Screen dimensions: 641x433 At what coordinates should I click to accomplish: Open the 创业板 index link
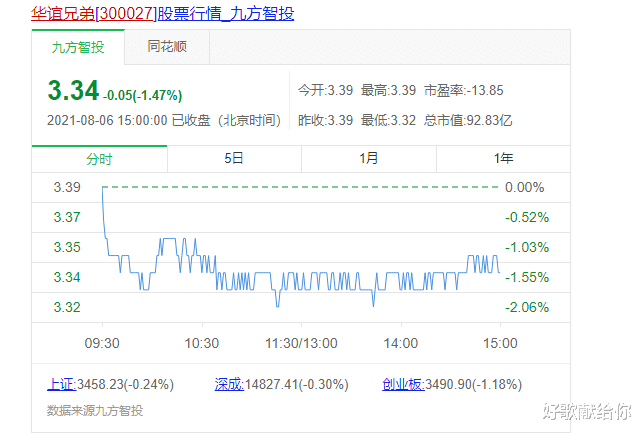(403, 384)
